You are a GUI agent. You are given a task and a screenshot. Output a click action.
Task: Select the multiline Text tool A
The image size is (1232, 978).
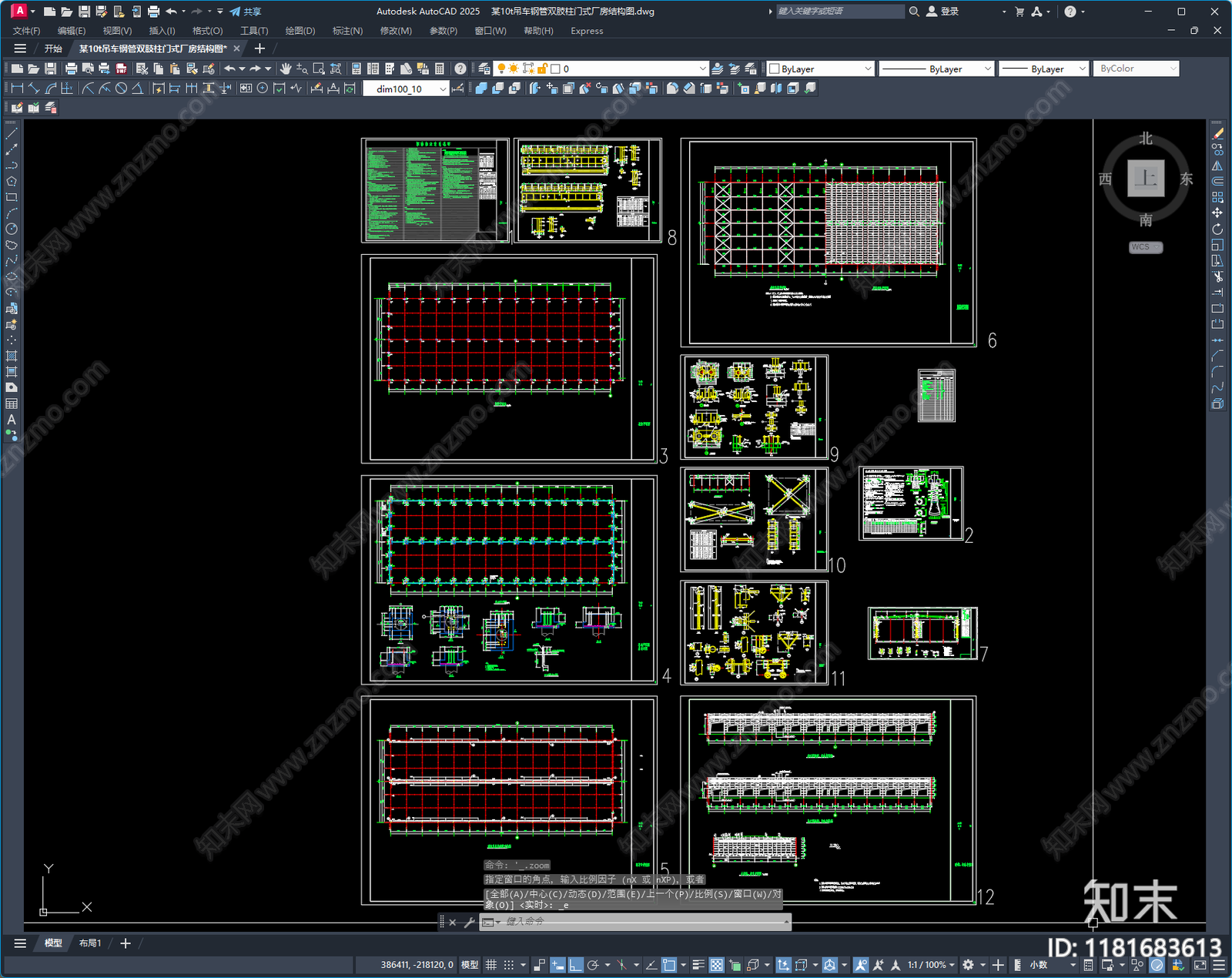[x=12, y=420]
